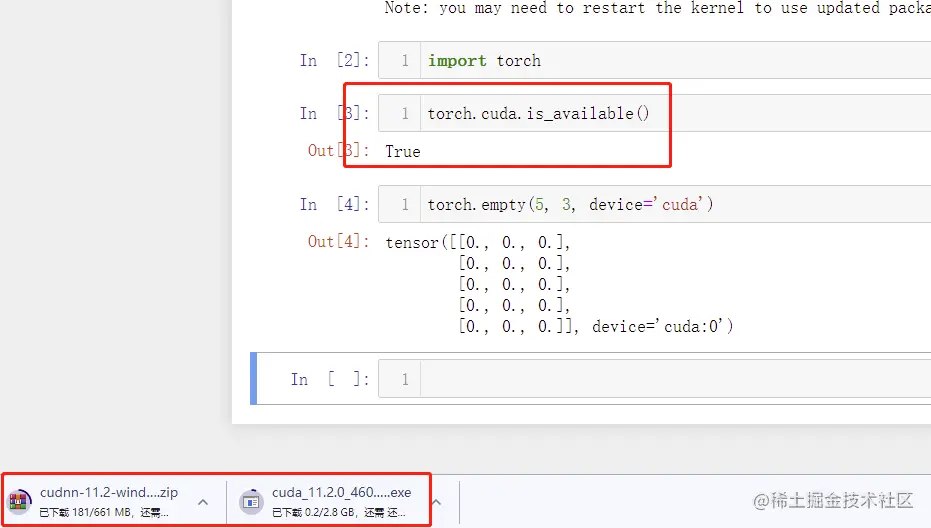Click the cudnn download progress text '181/661 MB'

click(x=101, y=512)
